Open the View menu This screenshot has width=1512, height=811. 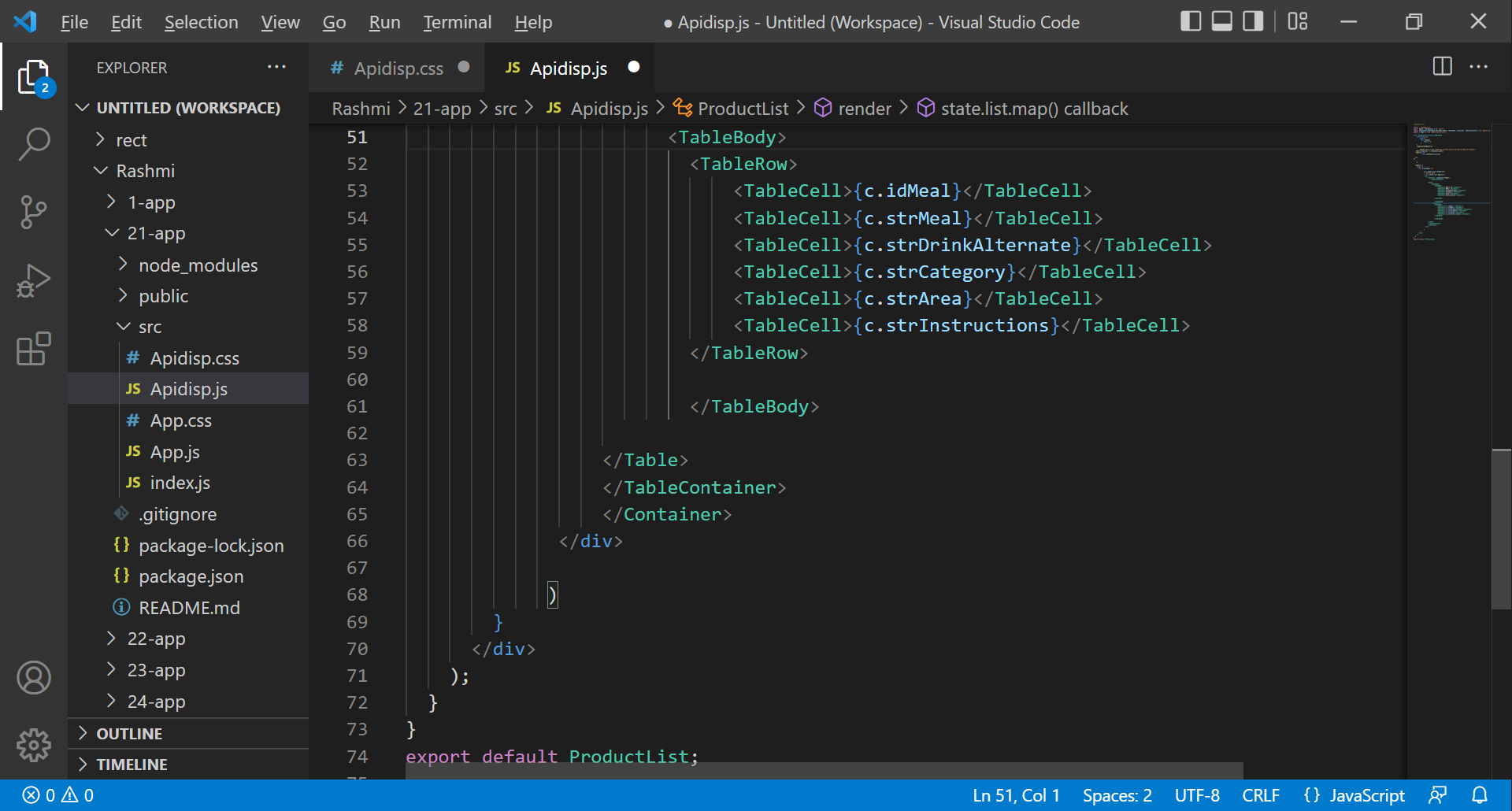point(280,22)
